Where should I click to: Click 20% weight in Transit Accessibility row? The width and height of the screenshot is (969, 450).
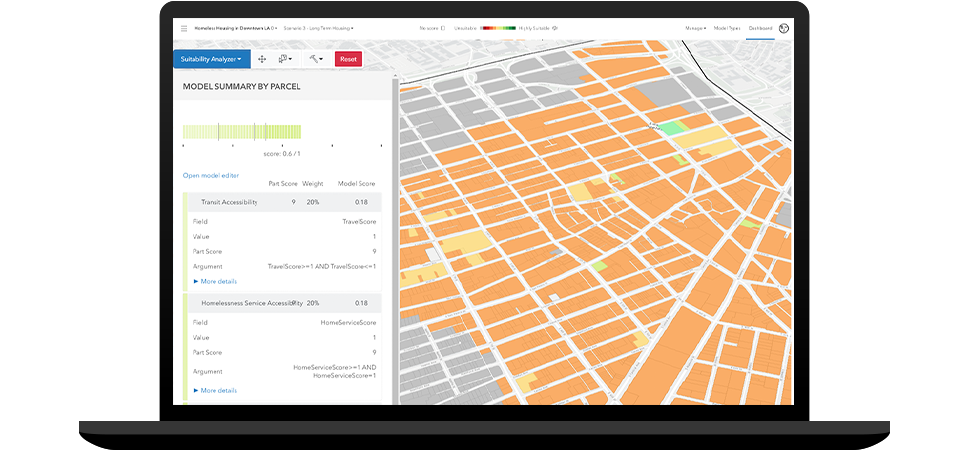pos(313,202)
